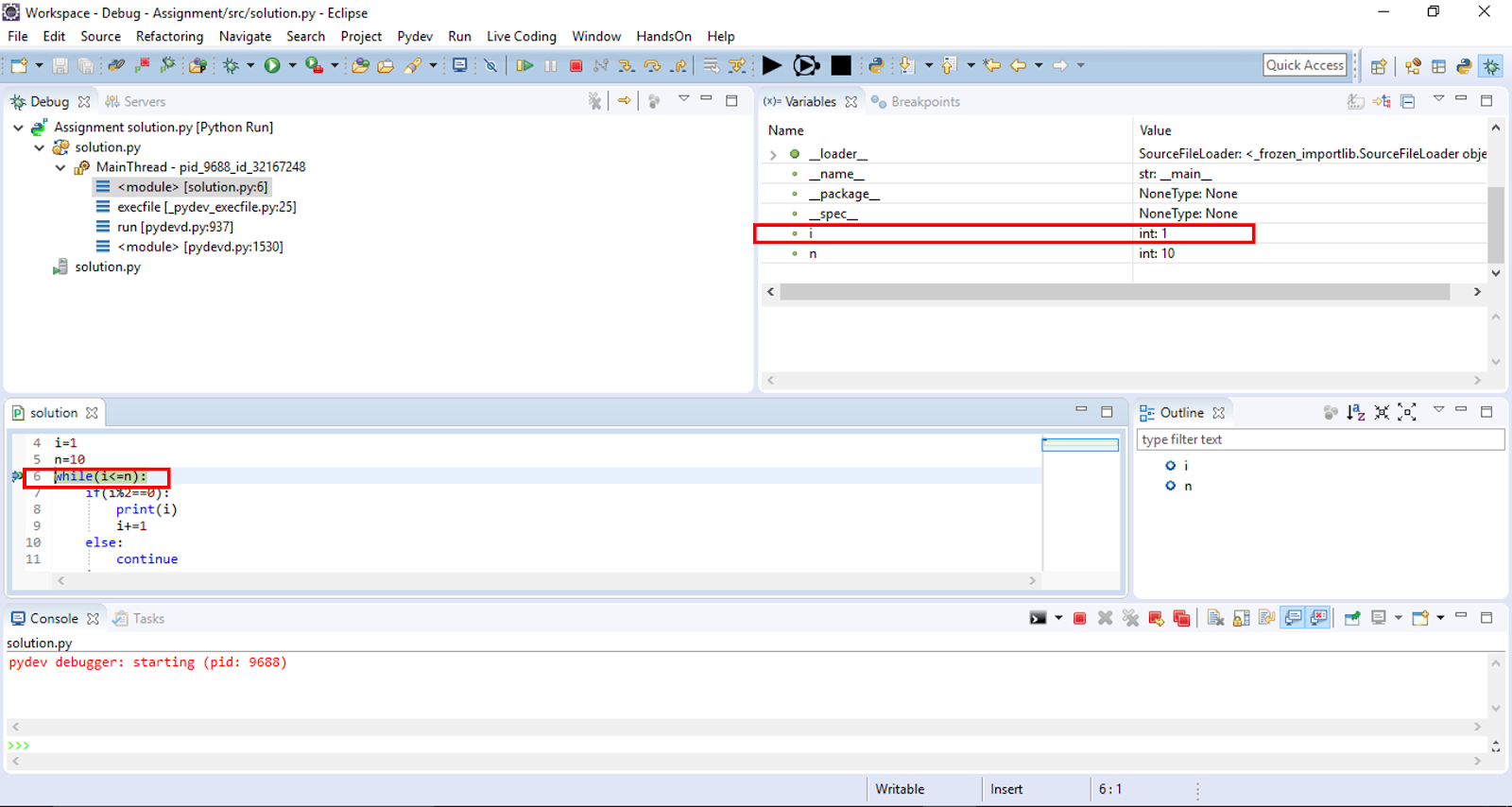Screen dimensions: 1512x807
Task: Open the New file dropdown arrow
Action: pos(39,65)
